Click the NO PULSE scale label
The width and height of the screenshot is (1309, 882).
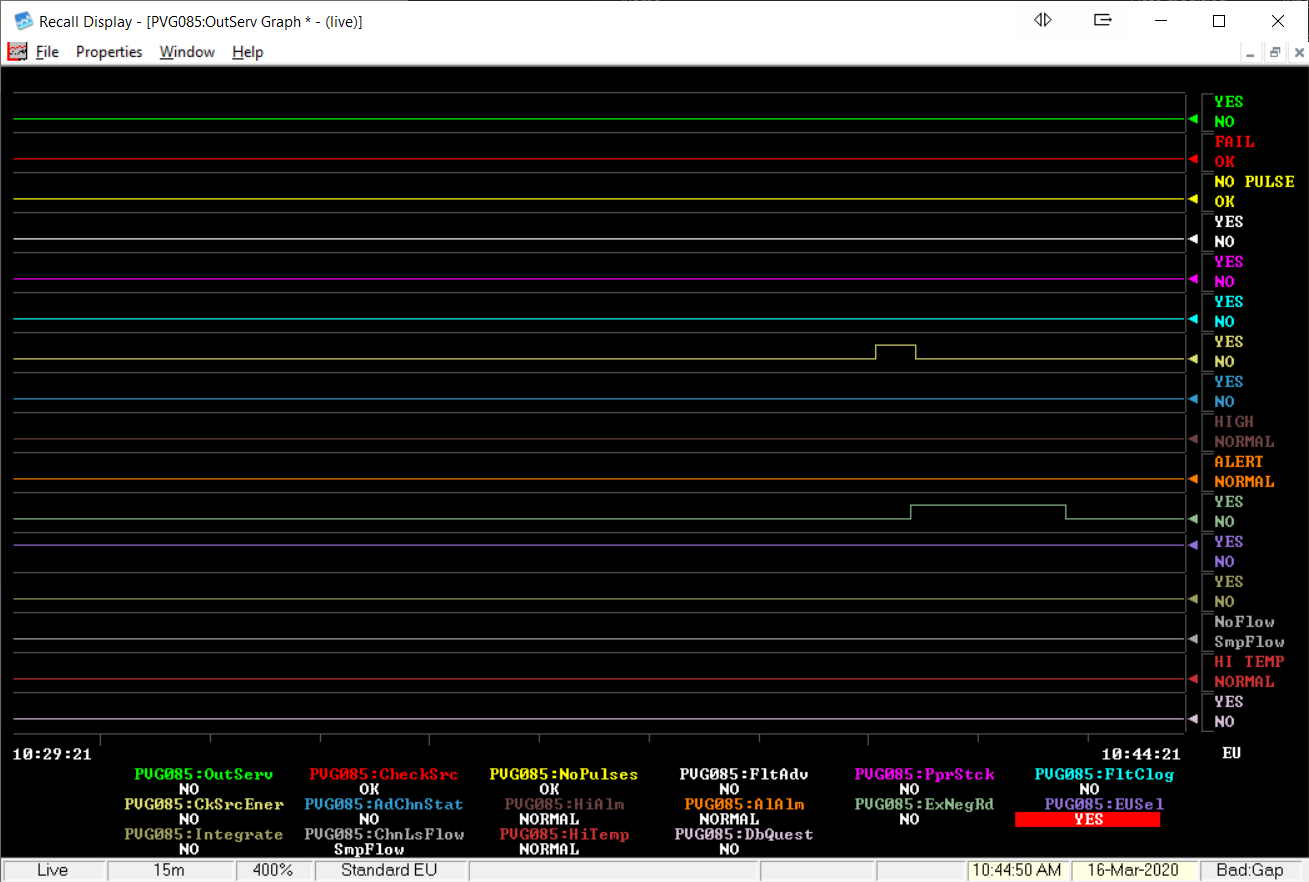1254,182
